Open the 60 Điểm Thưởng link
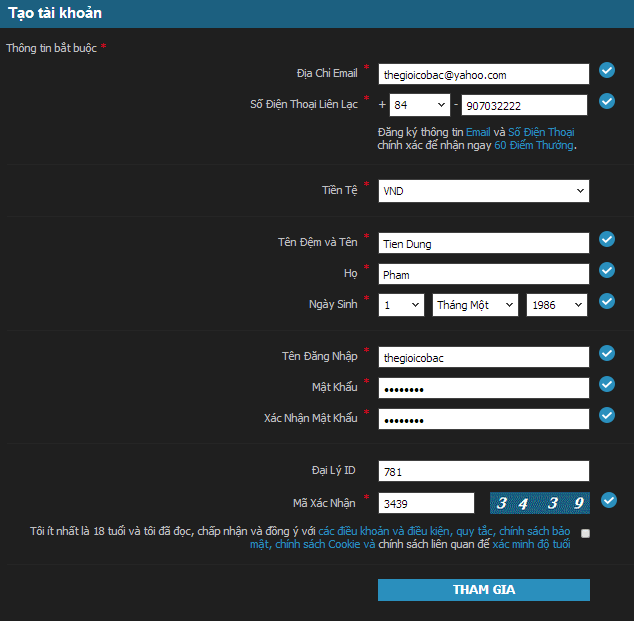Screen dimensions: 634x621 [534, 145]
